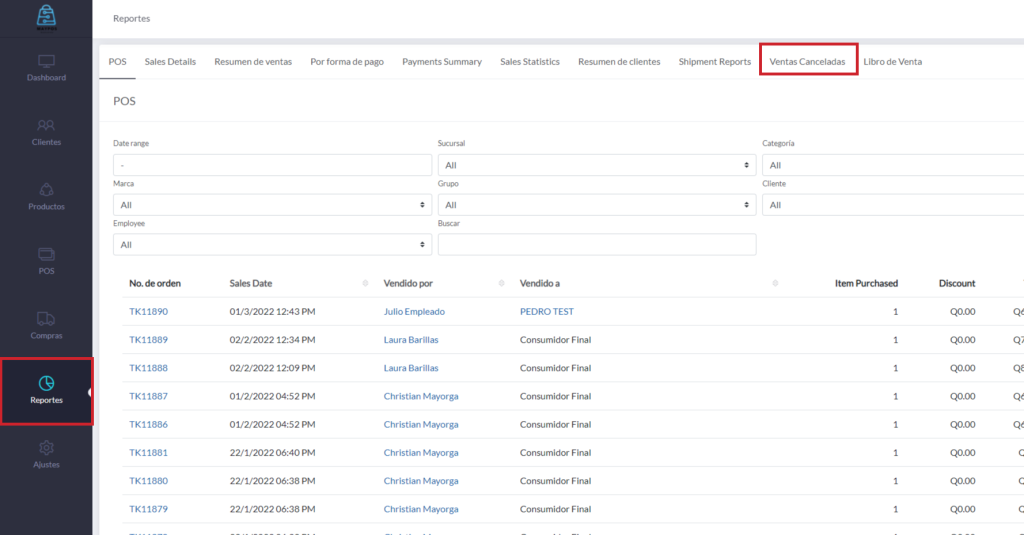This screenshot has height=535, width=1024.
Task: Click the Buscar search field
Action: pos(596,245)
